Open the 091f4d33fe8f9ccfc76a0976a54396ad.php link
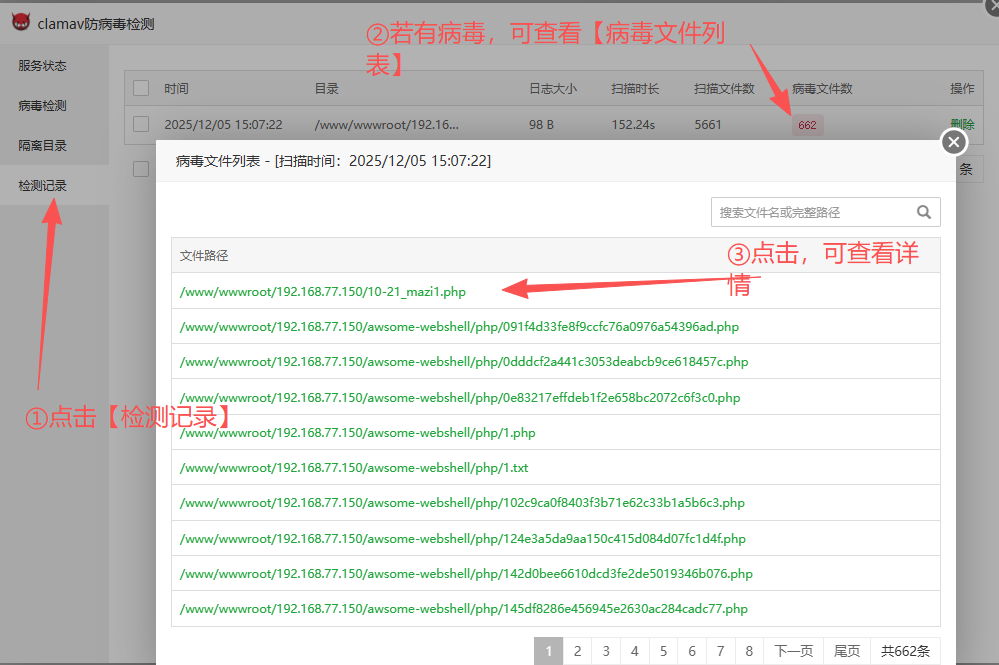The image size is (999, 665). click(459, 327)
